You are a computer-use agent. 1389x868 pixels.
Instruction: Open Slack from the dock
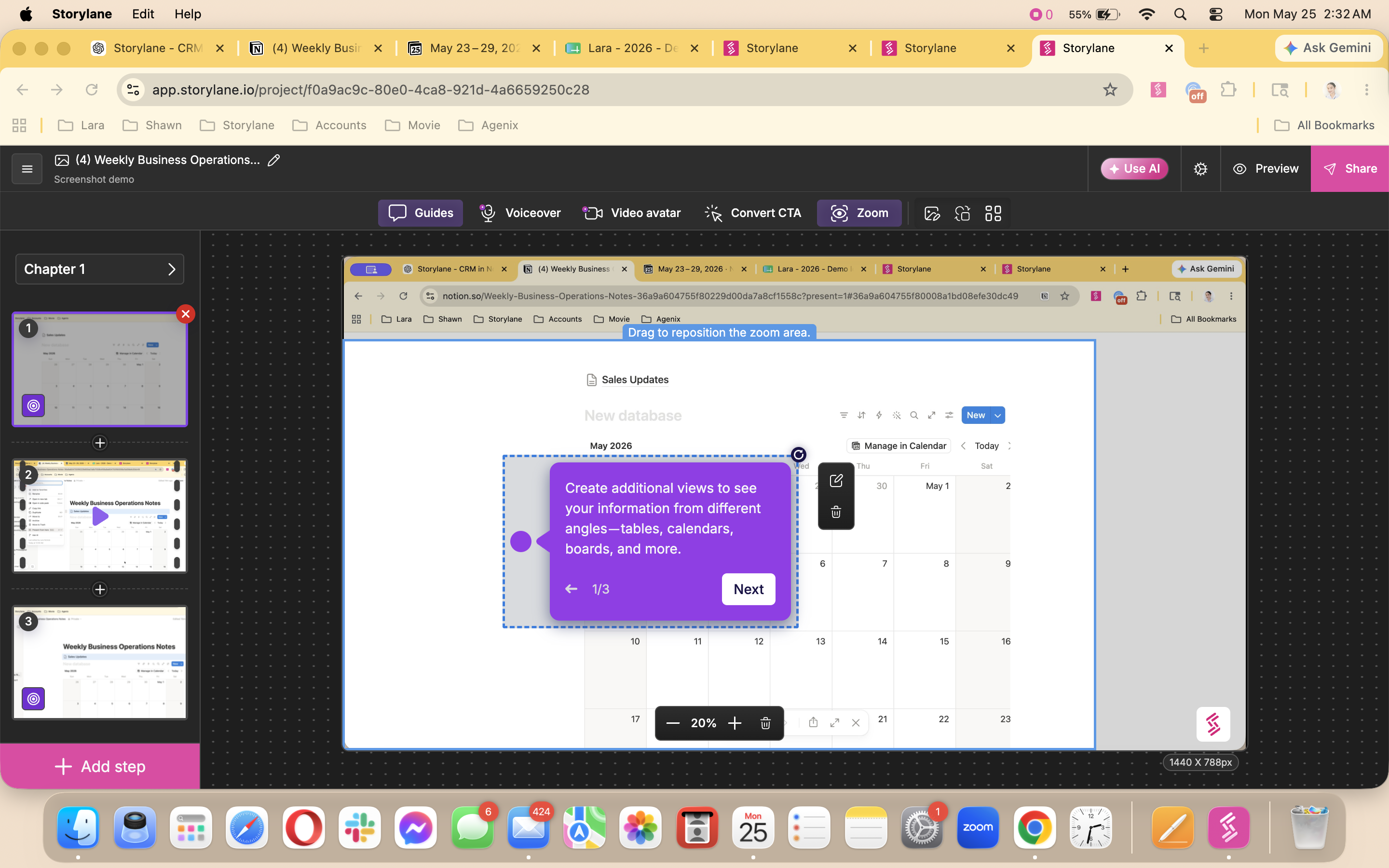(x=360, y=828)
